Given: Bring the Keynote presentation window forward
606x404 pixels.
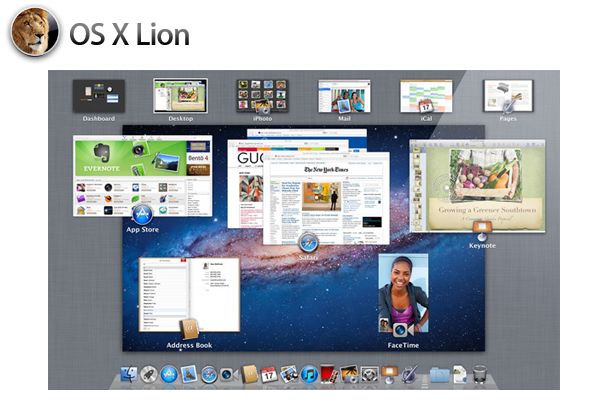Looking at the screenshot, I should point(478,186).
